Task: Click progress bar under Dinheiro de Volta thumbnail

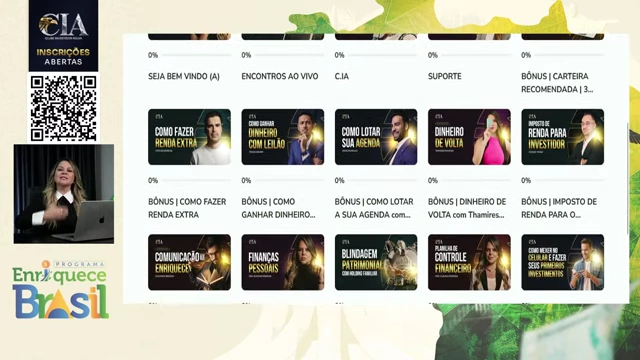Action: [x=476, y=180]
